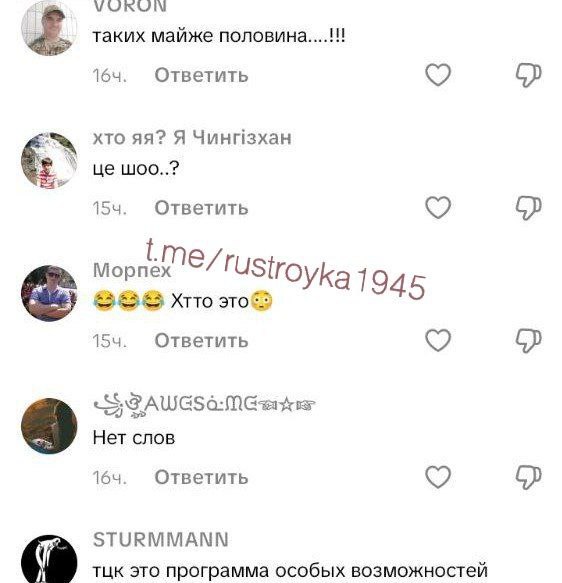Open STURMMANN's black avatar
The image size is (562, 583).
(49, 560)
